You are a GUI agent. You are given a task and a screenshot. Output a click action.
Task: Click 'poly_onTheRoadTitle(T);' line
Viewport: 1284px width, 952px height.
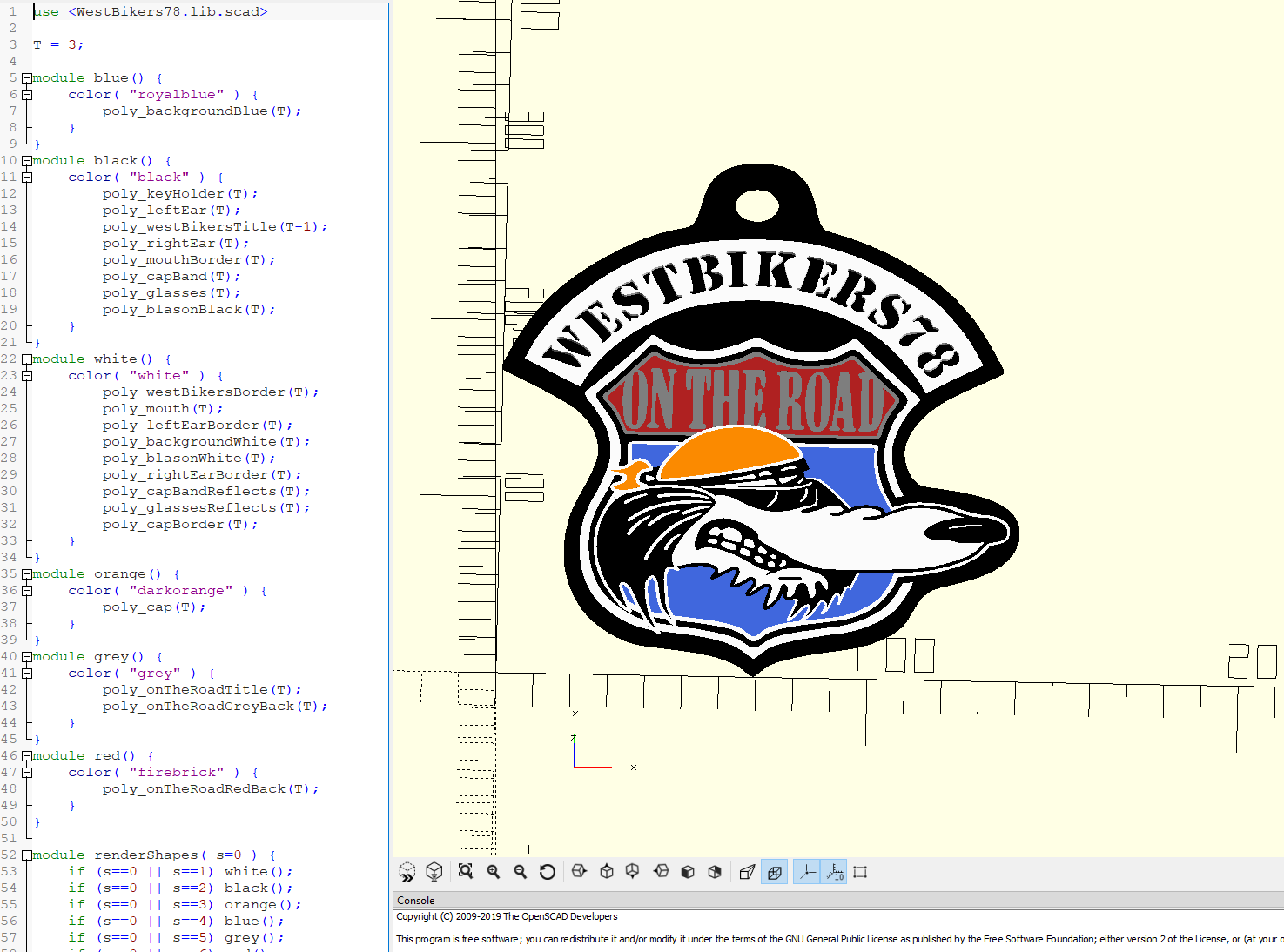pyautogui.click(x=202, y=689)
